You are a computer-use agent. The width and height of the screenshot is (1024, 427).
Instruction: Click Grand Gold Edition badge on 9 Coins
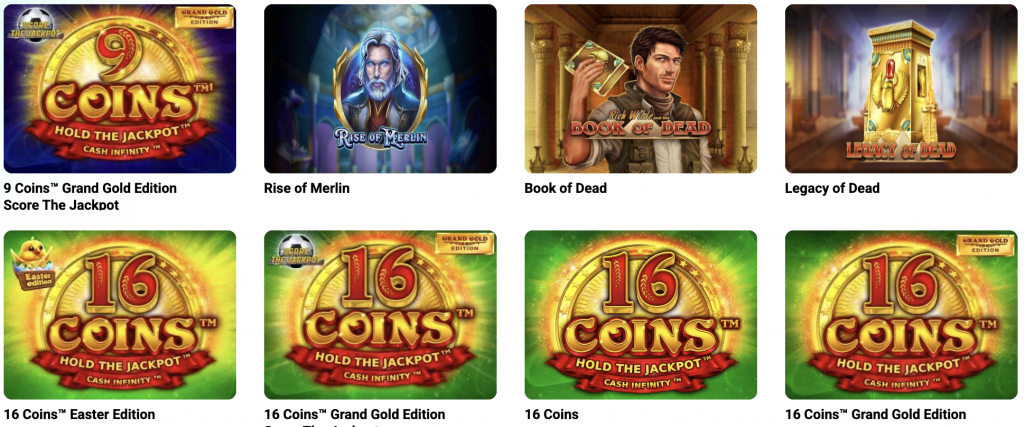pyautogui.click(x=204, y=18)
